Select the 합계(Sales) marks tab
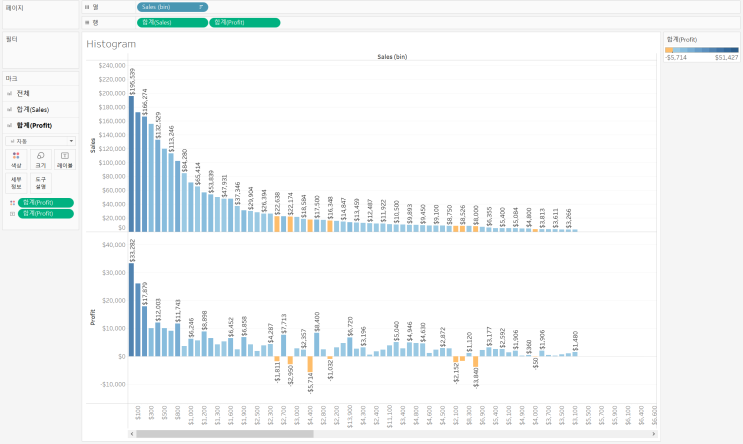The width and height of the screenshot is (743, 444). tap(41, 109)
